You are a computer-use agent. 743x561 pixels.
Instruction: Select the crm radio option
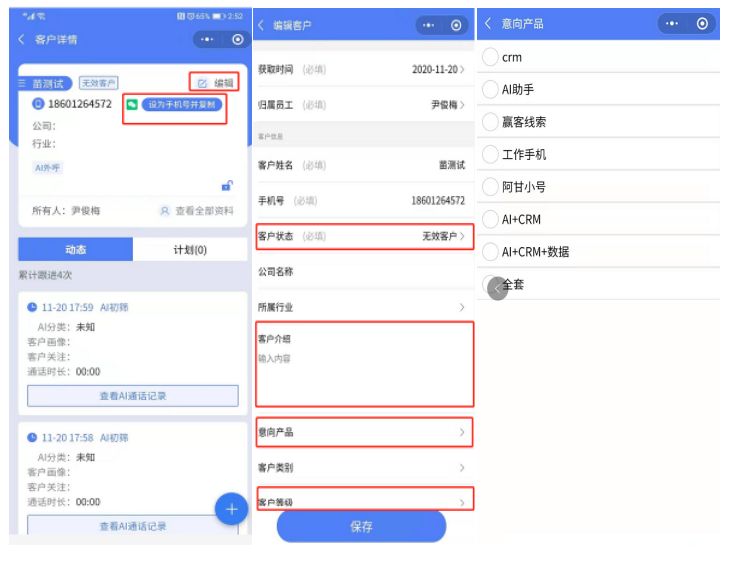tap(490, 57)
